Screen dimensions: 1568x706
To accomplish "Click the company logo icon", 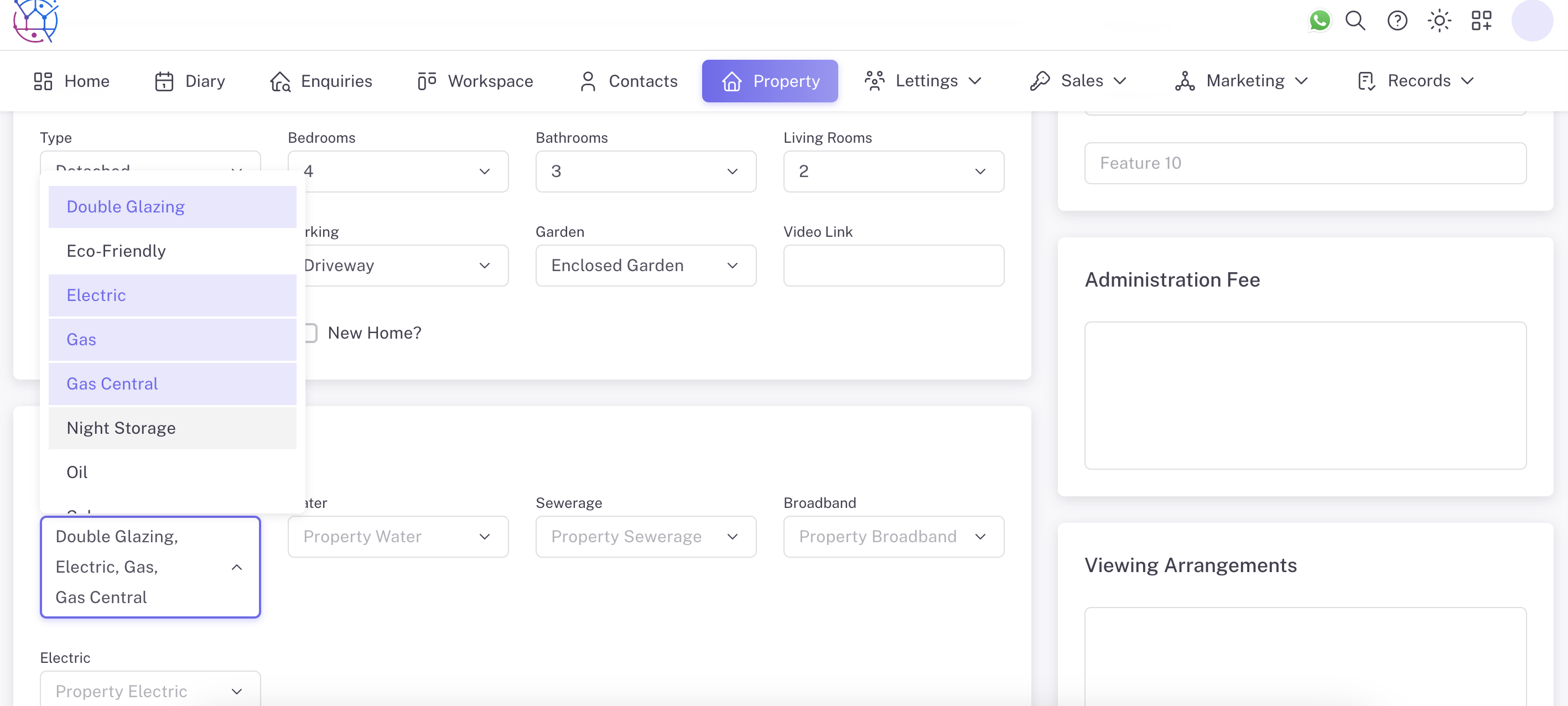I will click(35, 20).
